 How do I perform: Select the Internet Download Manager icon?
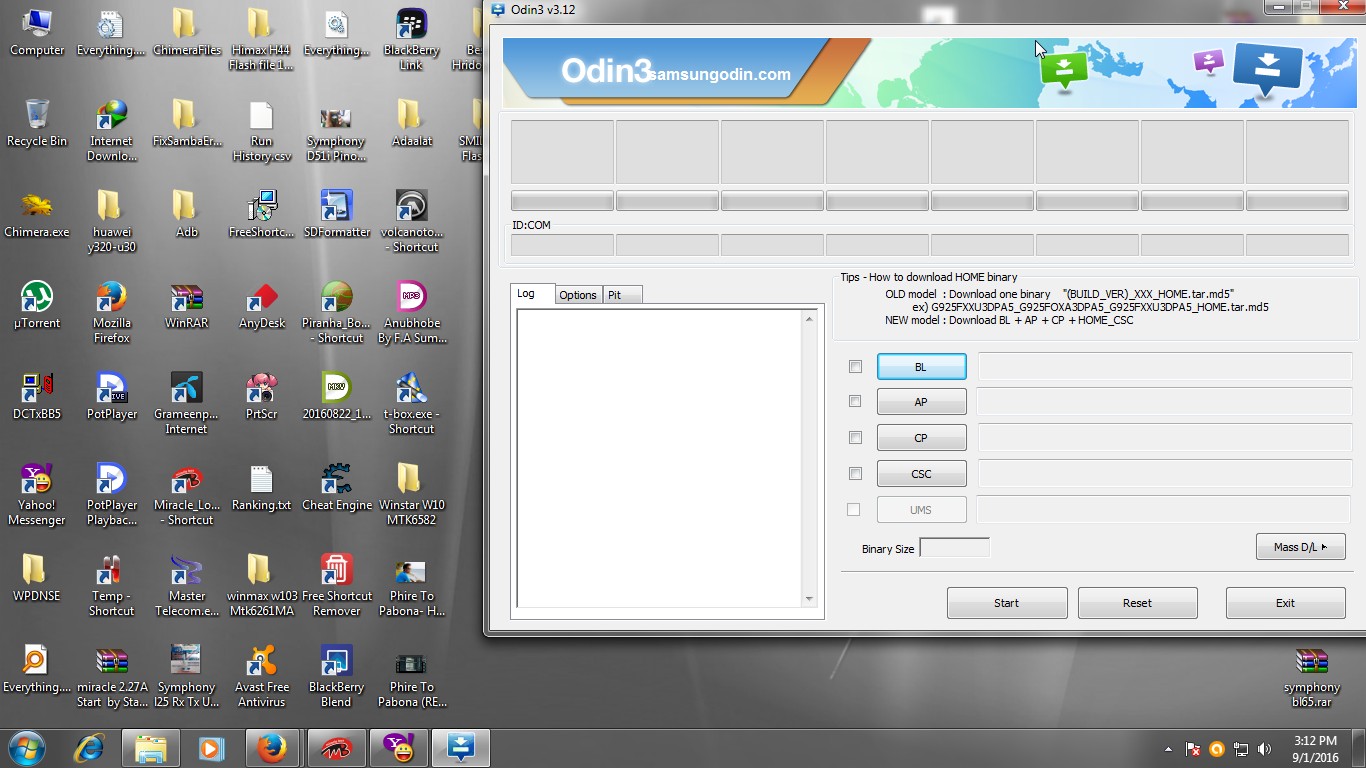click(112, 129)
